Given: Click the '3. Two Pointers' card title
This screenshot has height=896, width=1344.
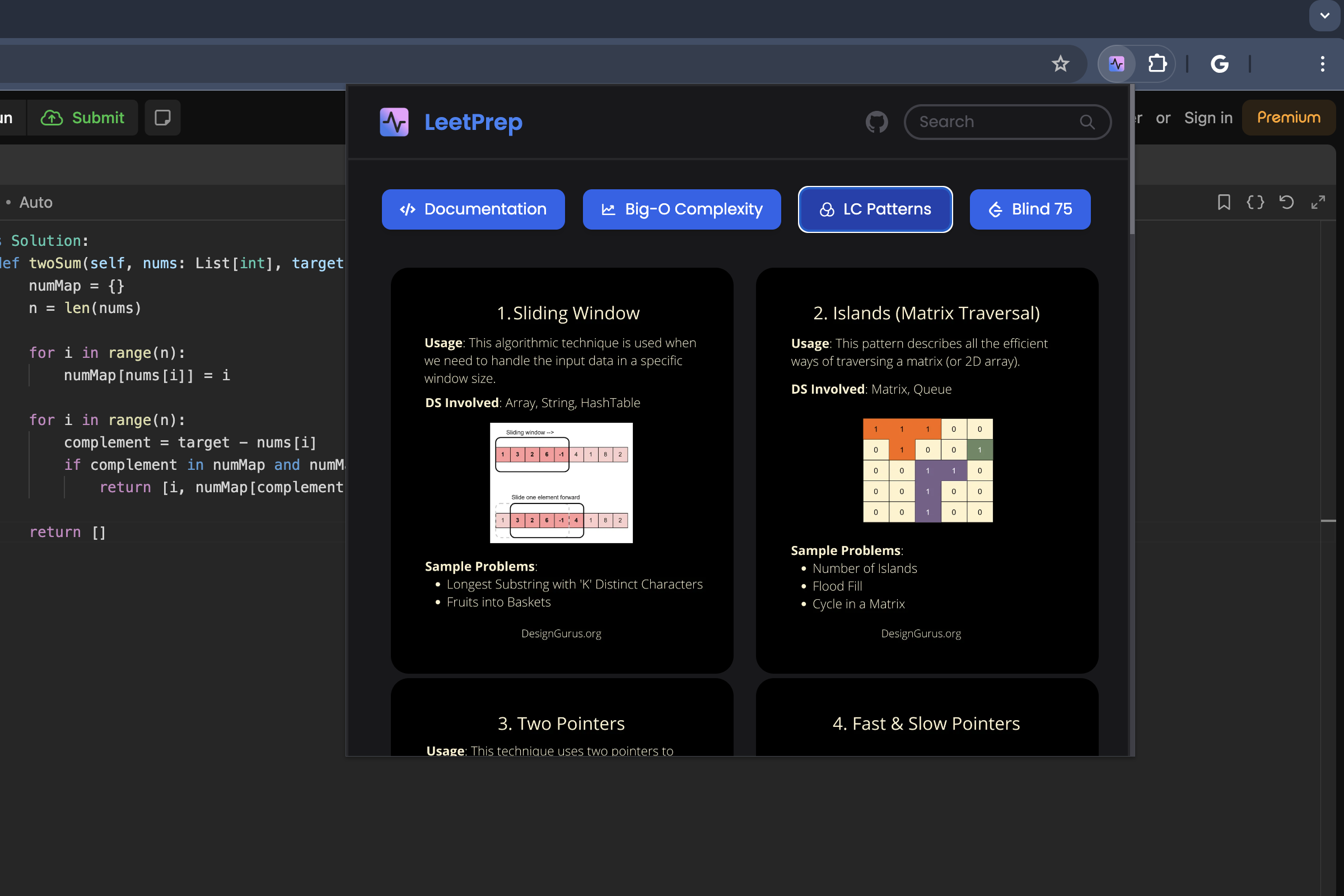Looking at the screenshot, I should [561, 724].
